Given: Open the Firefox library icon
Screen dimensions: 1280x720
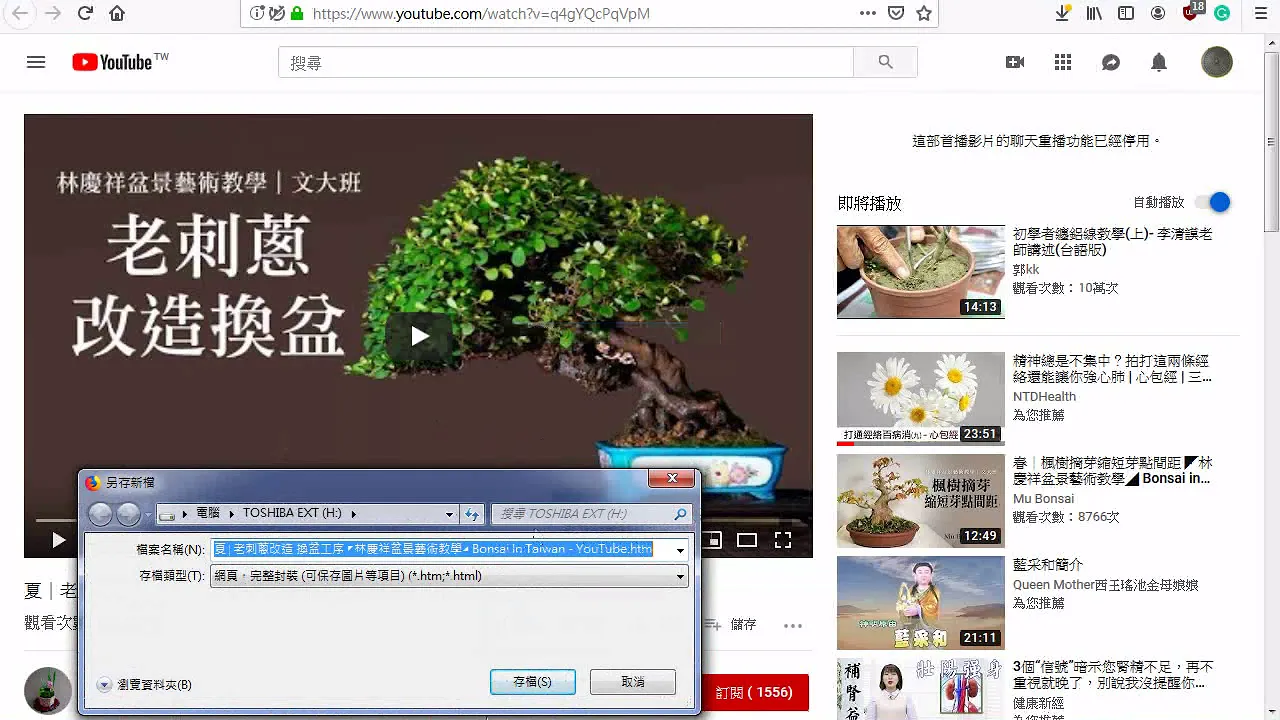Looking at the screenshot, I should (x=1094, y=13).
